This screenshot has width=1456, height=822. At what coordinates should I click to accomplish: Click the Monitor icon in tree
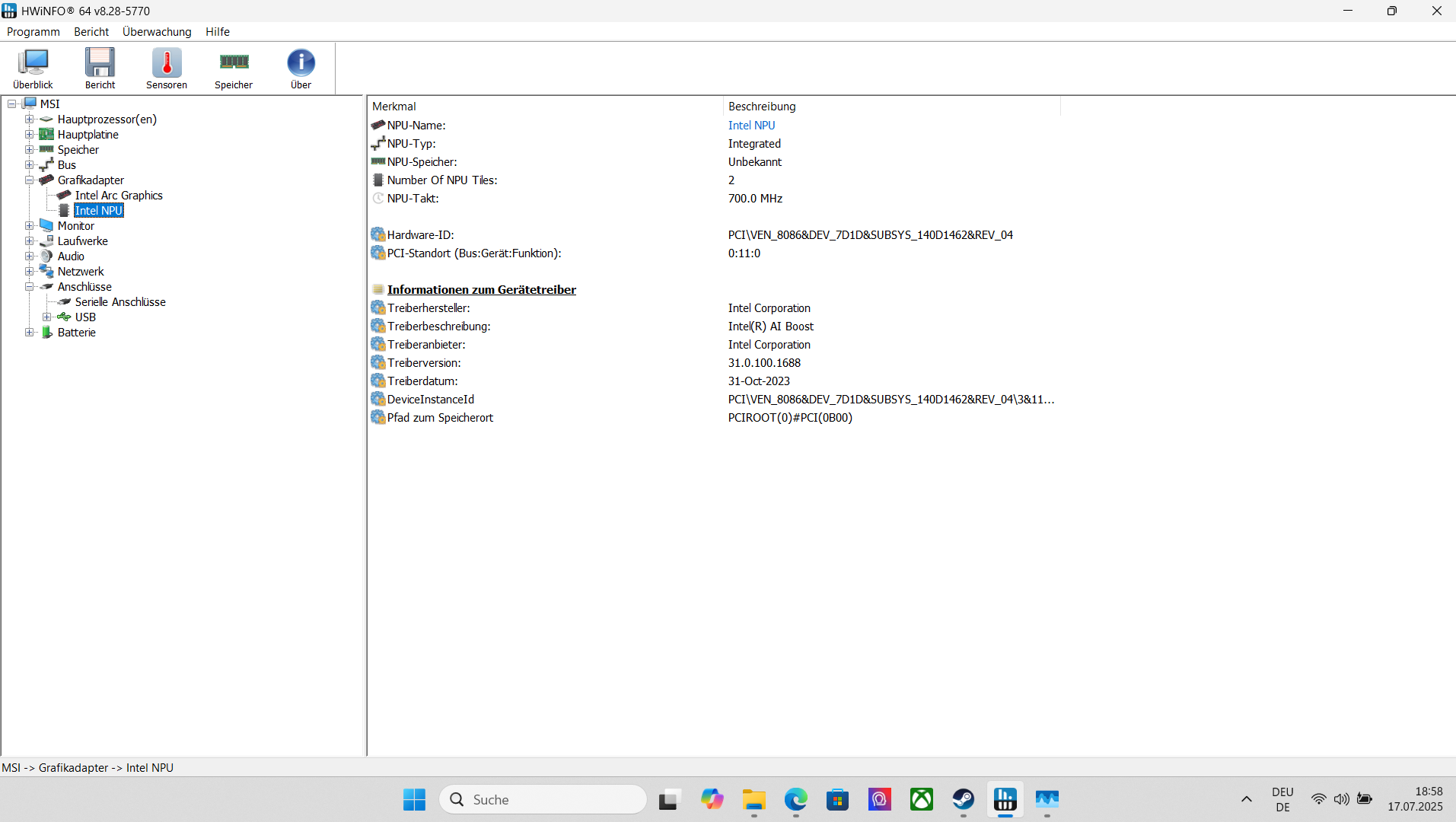46,225
